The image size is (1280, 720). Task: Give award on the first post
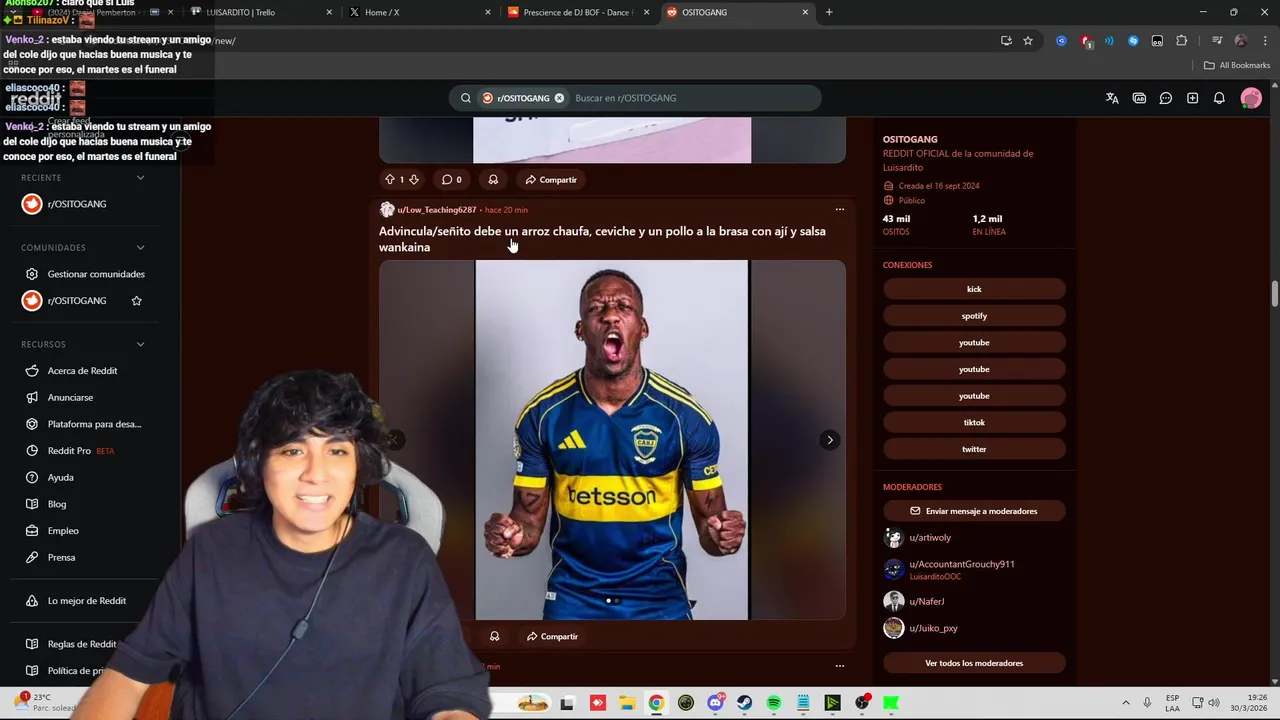(493, 180)
